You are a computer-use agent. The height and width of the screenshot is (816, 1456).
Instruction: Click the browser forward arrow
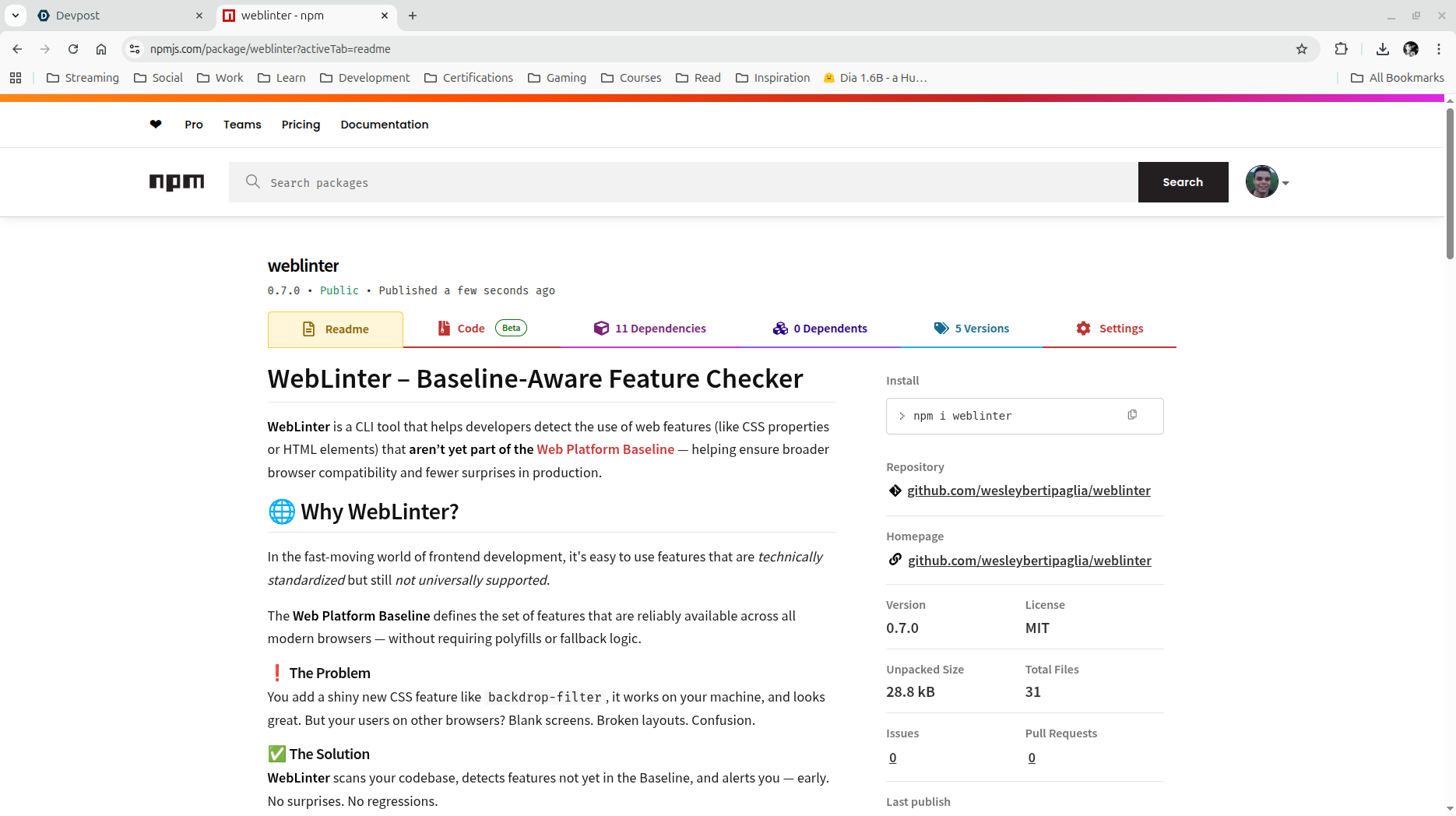coord(45,49)
